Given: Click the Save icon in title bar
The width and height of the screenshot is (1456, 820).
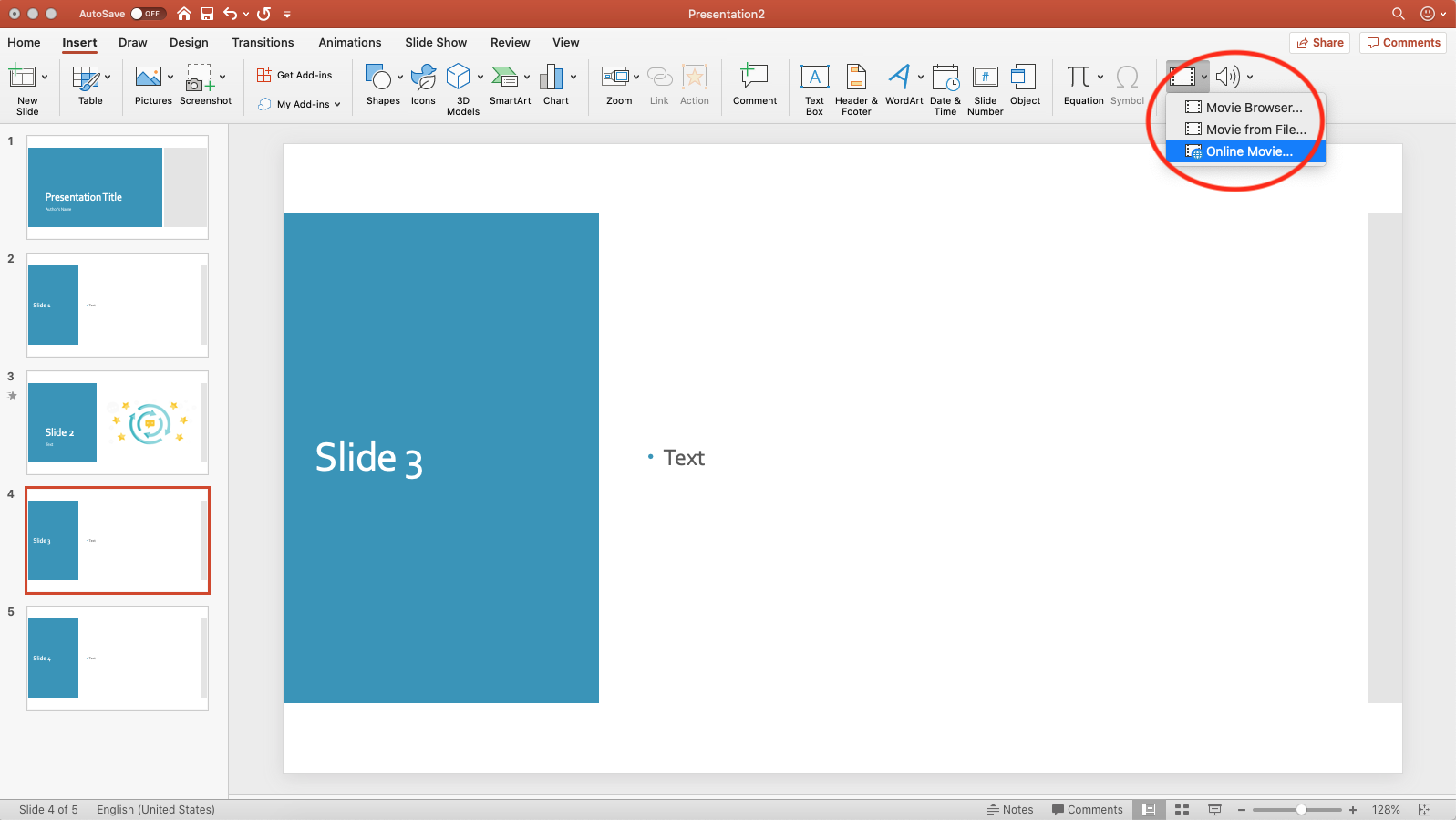Looking at the screenshot, I should (207, 14).
